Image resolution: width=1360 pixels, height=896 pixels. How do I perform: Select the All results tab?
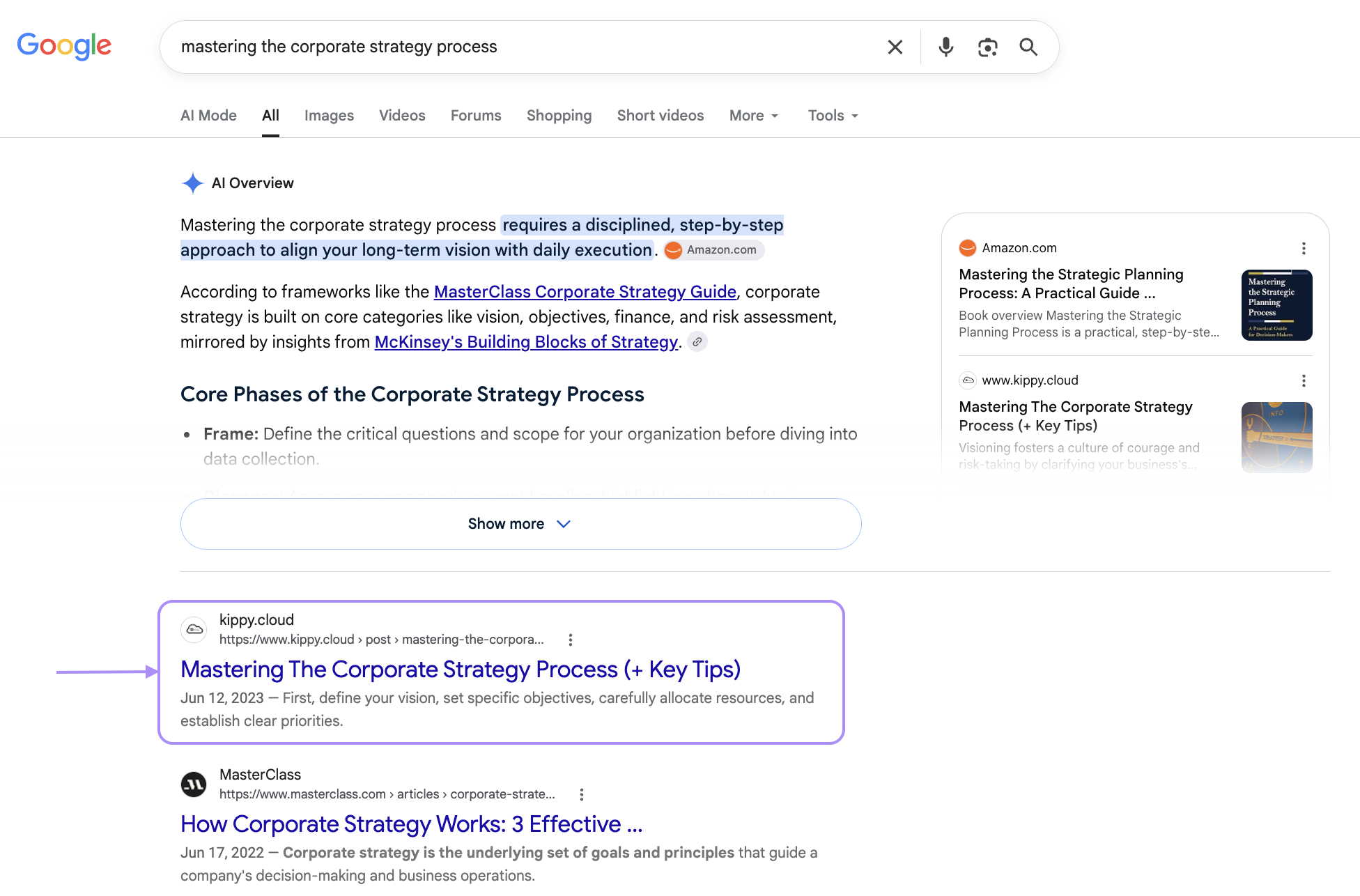[x=270, y=116]
